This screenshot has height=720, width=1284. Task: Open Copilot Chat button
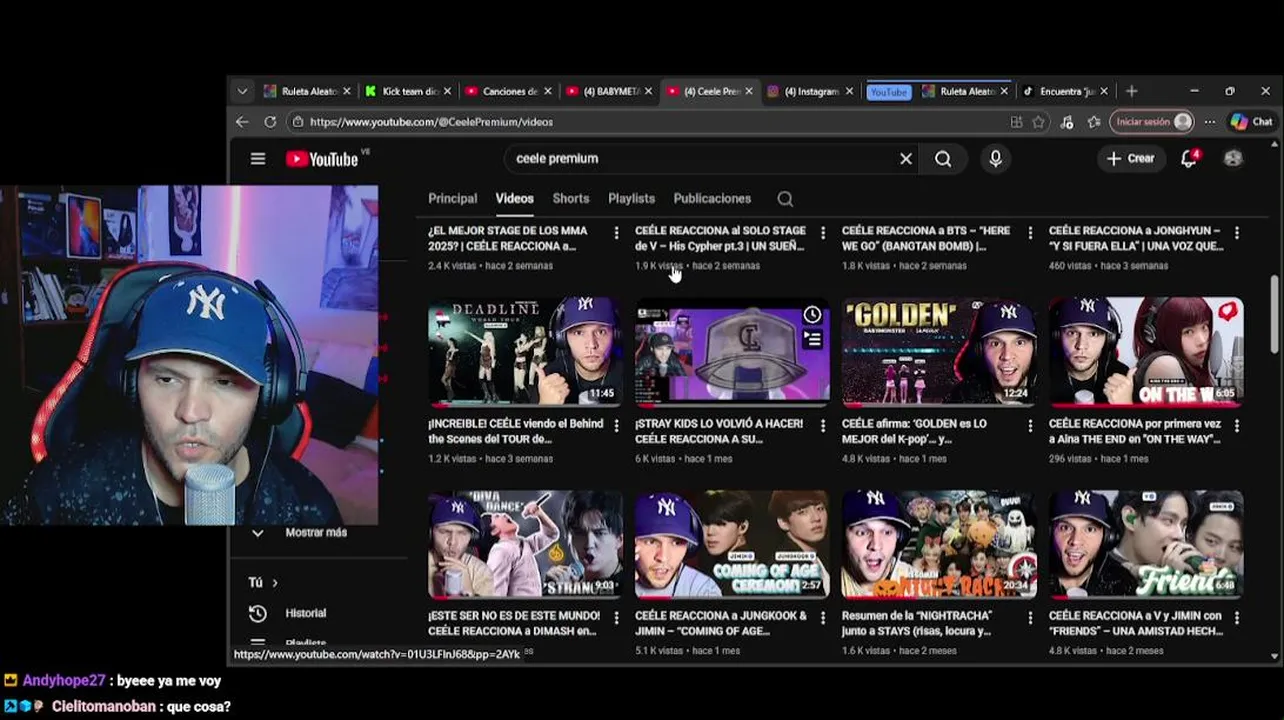pyautogui.click(x=1251, y=121)
